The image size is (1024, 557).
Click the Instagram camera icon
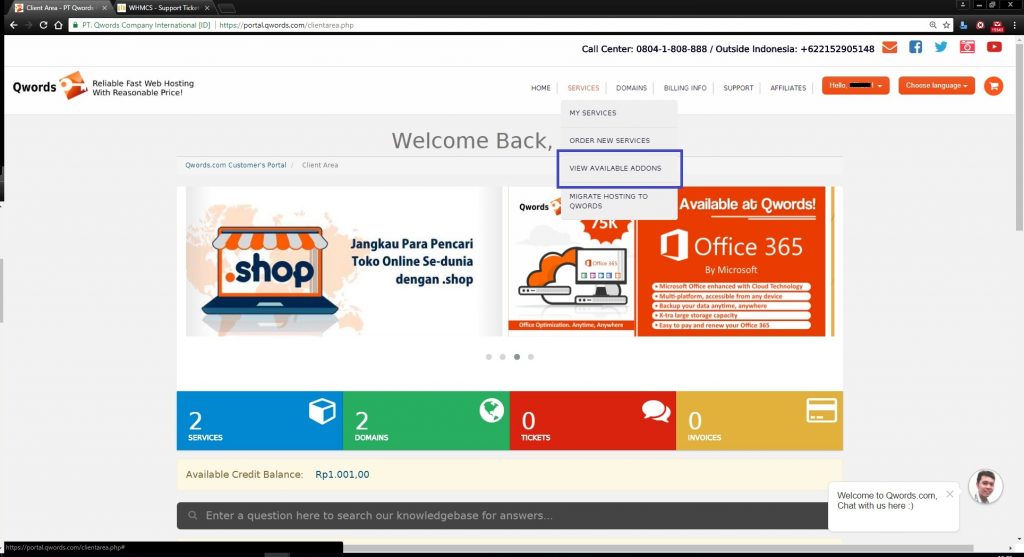point(967,47)
